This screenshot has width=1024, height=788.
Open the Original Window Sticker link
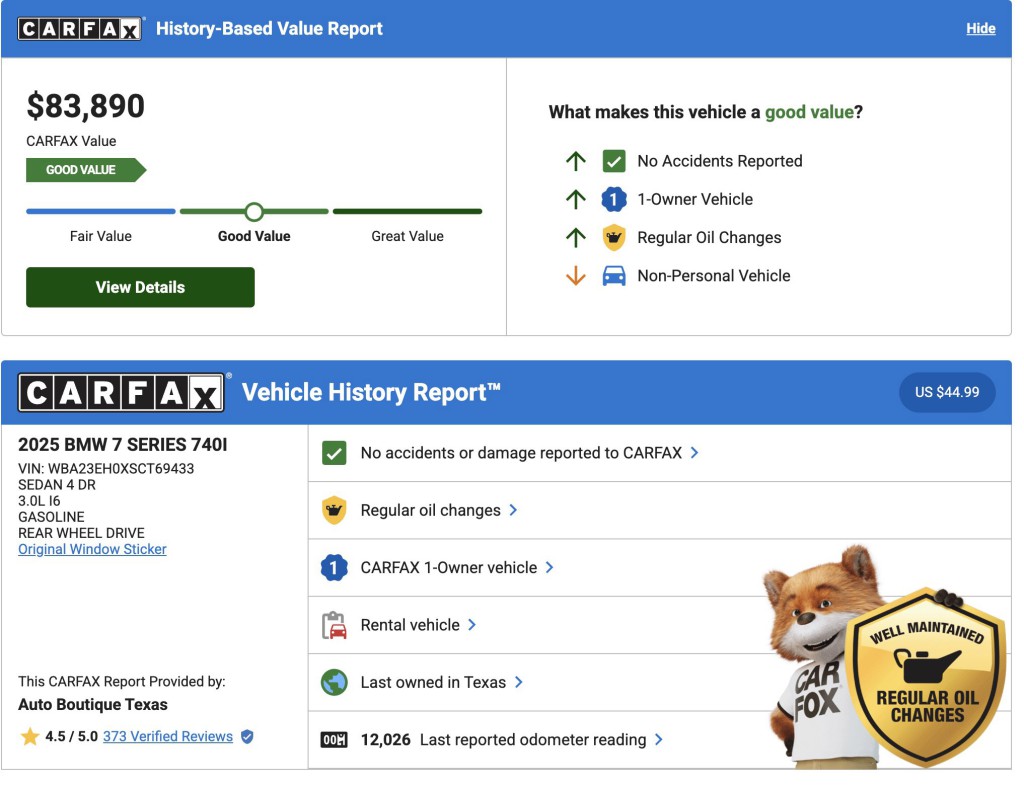[x=92, y=550]
